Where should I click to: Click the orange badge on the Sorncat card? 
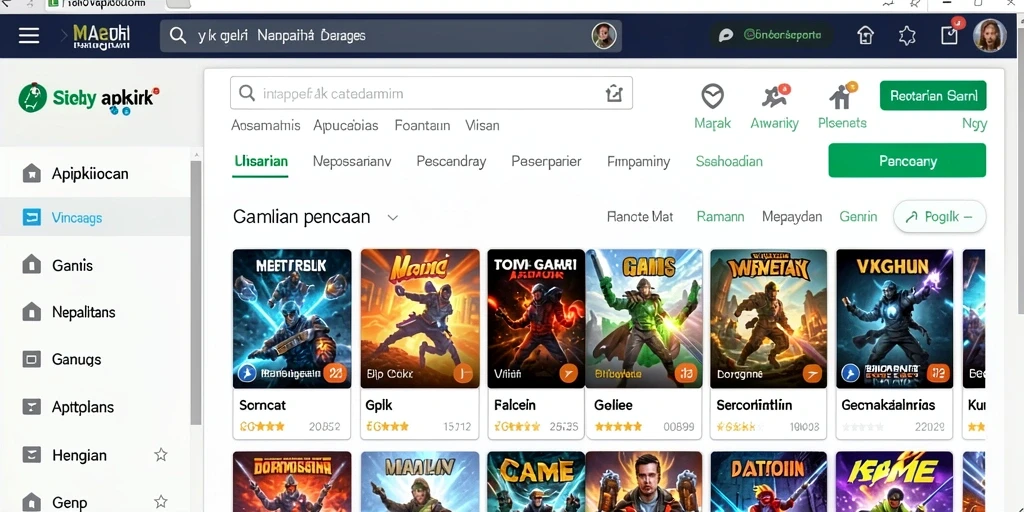click(335, 374)
